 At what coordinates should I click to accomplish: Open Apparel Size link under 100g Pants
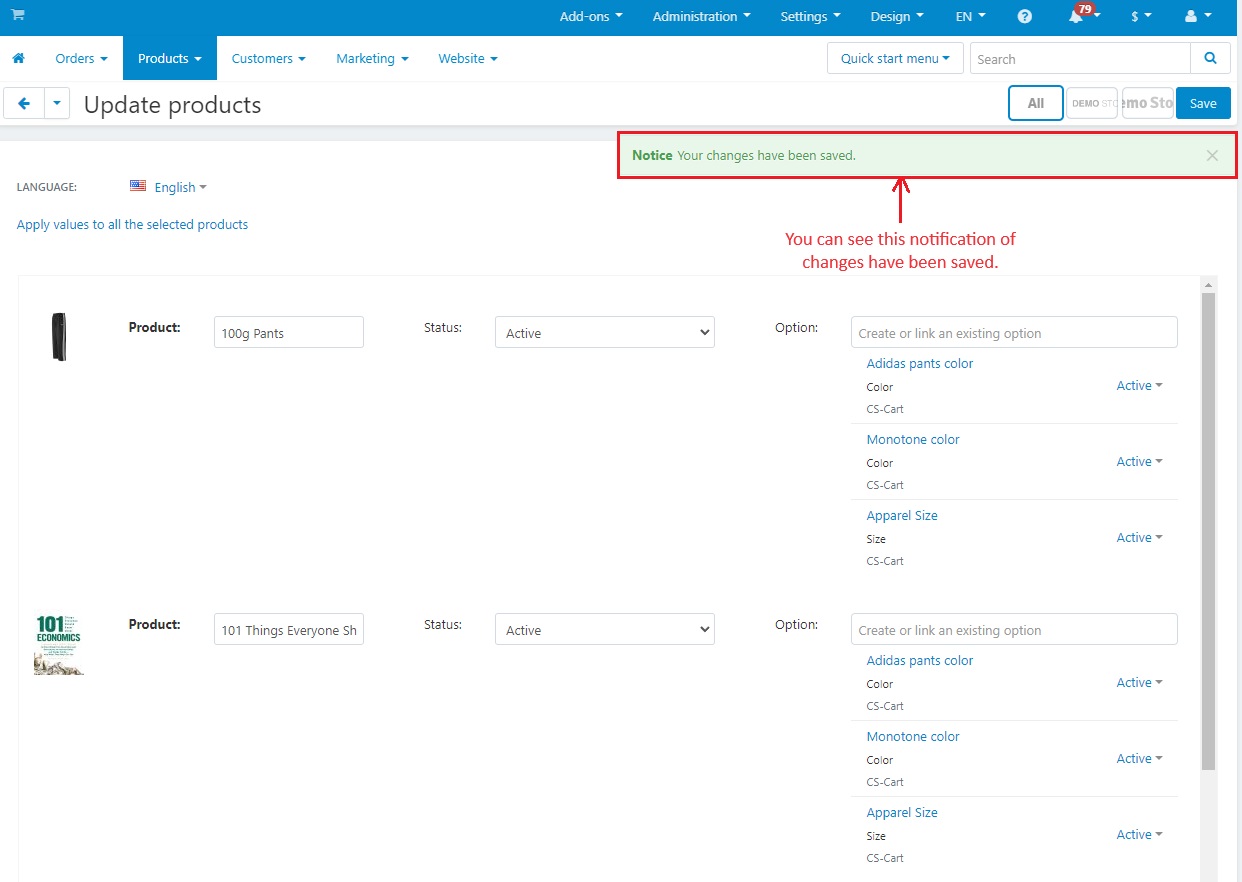tap(902, 516)
